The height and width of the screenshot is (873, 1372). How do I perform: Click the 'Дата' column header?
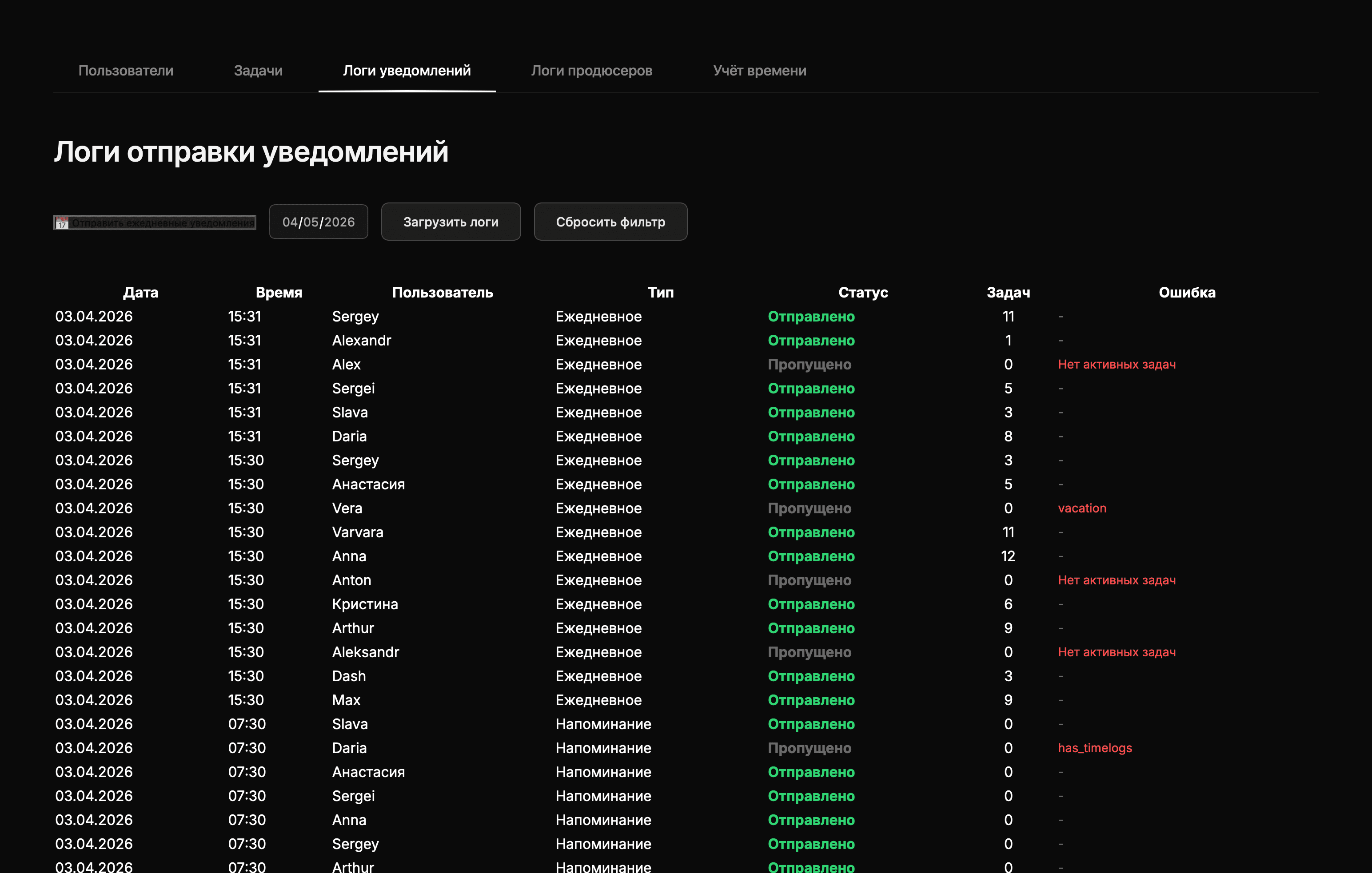pos(141,292)
